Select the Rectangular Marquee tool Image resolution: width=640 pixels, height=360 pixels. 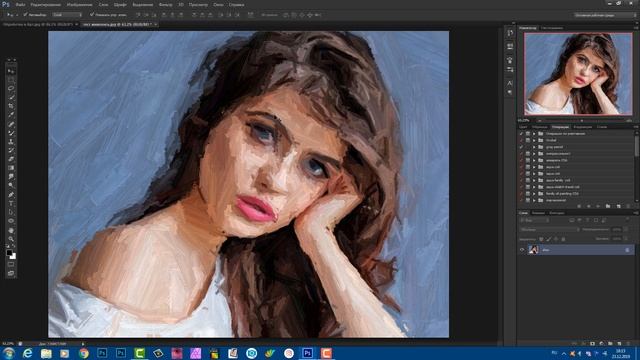pos(11,80)
